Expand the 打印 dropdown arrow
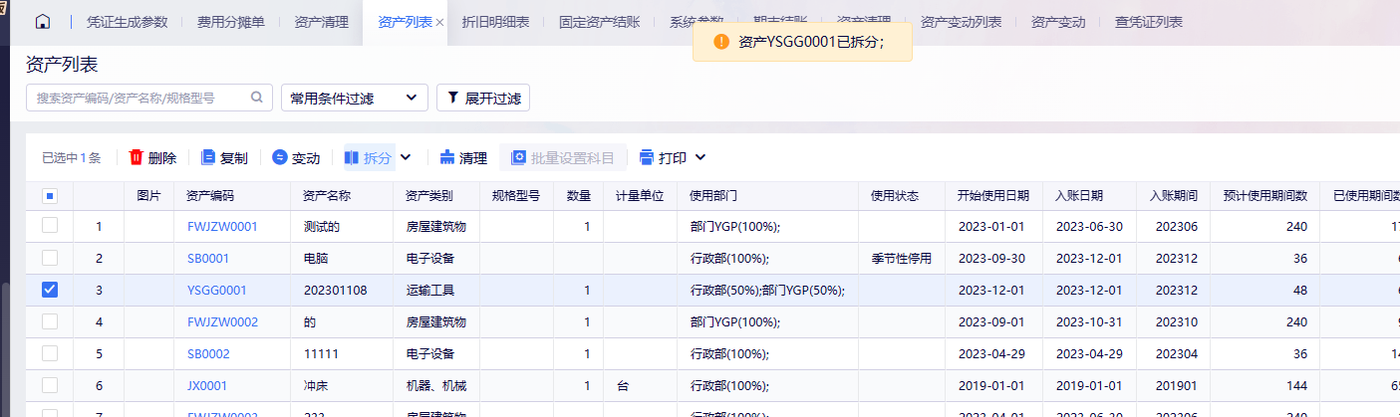Screen dimensions: 1400x417 [x=700, y=157]
